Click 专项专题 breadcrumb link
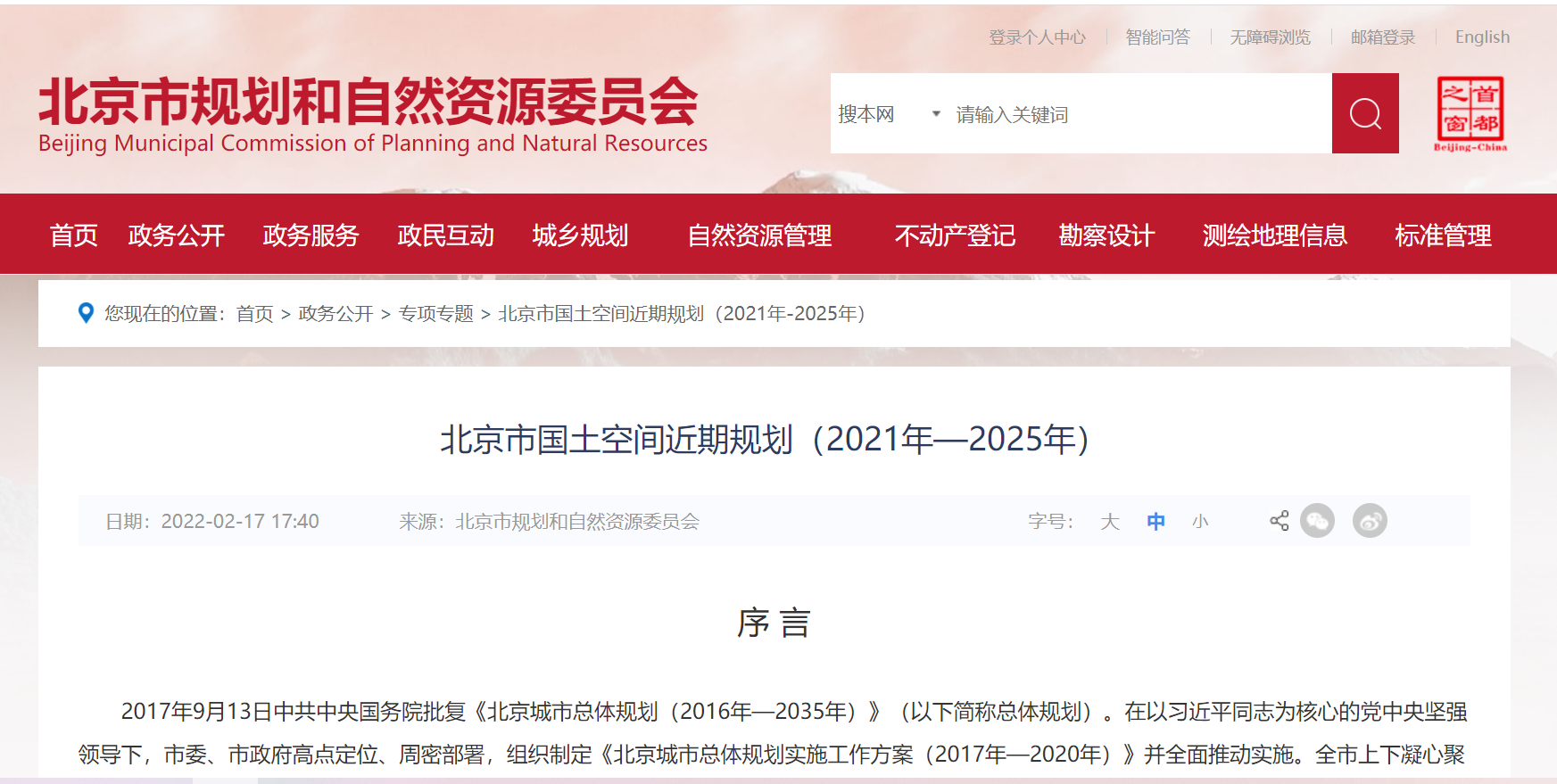Image resolution: width=1557 pixels, height=784 pixels. 435,314
